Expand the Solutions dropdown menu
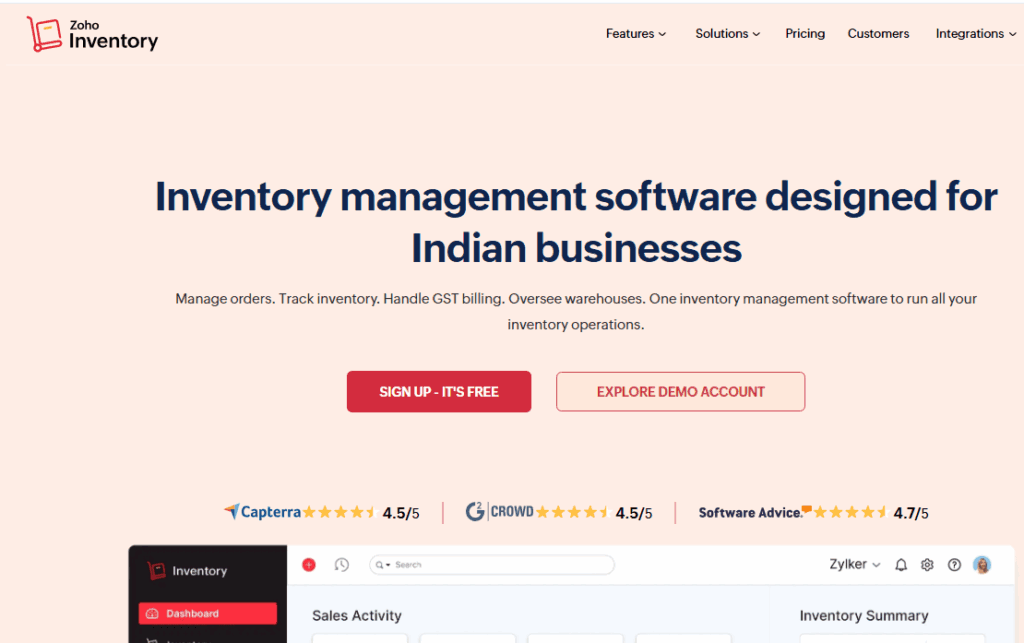This screenshot has height=643, width=1024. click(727, 34)
